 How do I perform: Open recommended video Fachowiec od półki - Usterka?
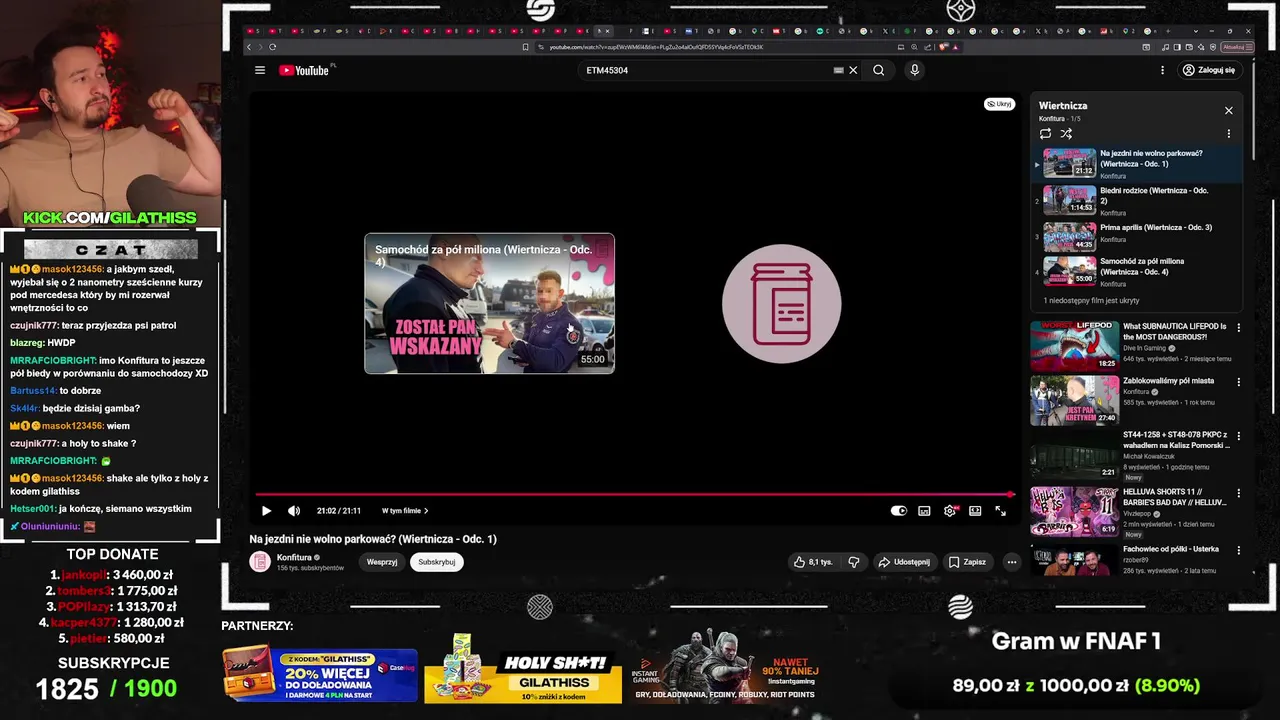[1130, 560]
